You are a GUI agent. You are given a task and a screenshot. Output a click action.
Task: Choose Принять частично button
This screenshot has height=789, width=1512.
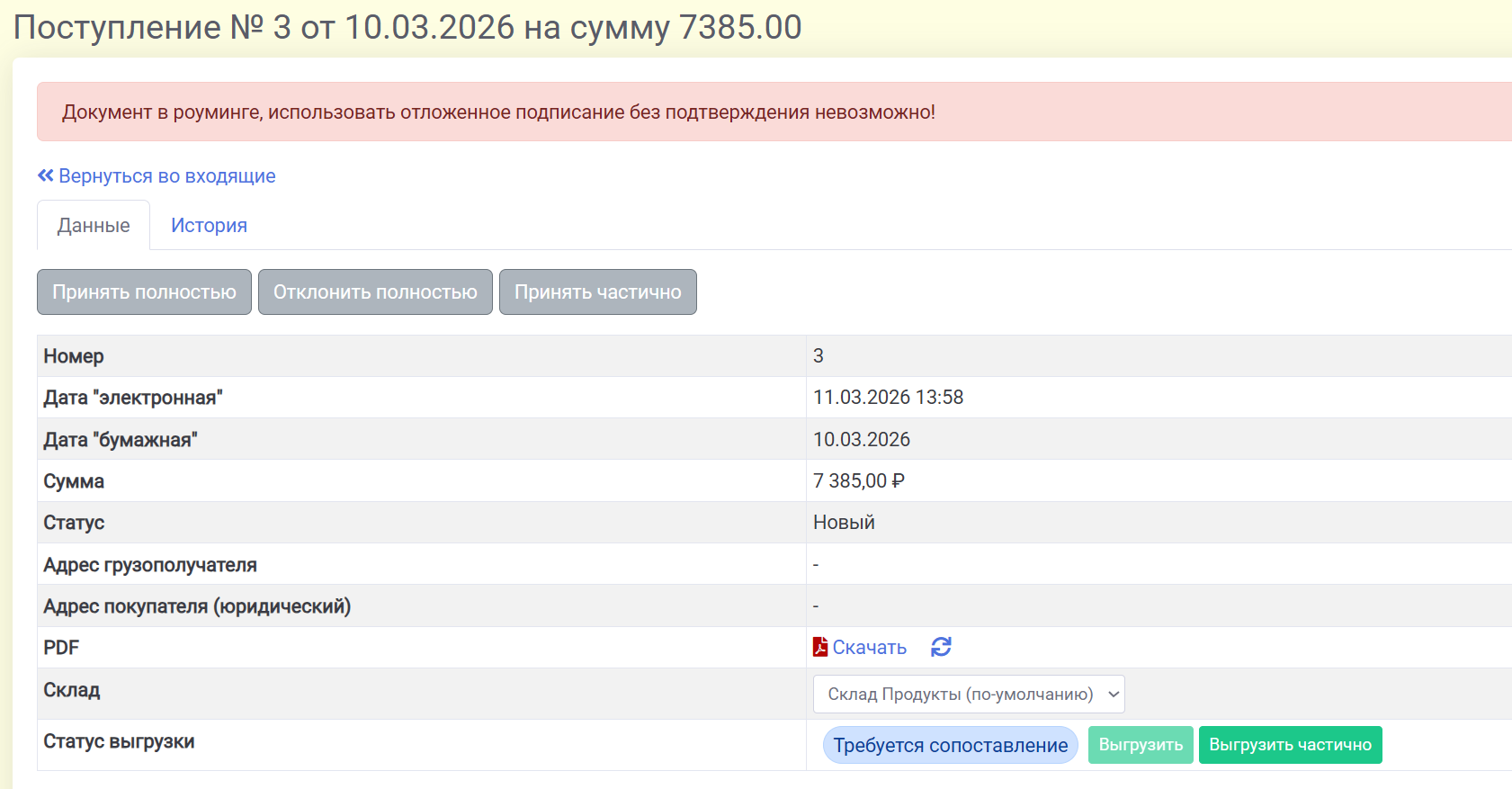(597, 292)
